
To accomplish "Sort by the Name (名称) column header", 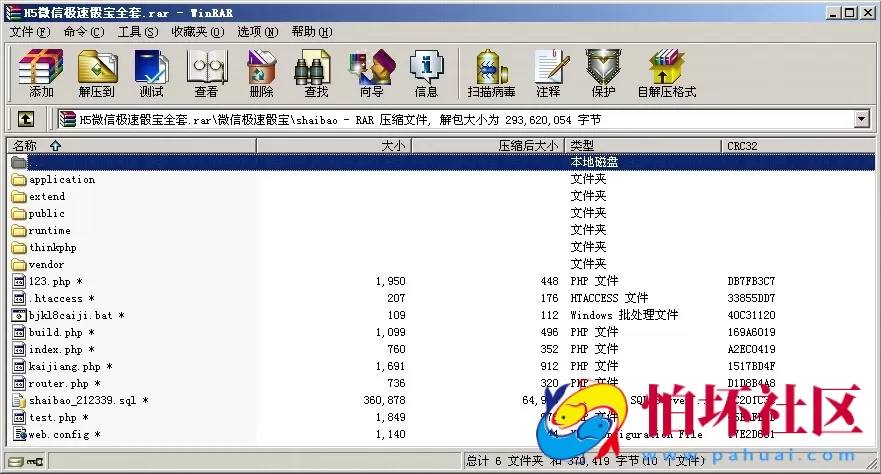I will coord(131,146).
